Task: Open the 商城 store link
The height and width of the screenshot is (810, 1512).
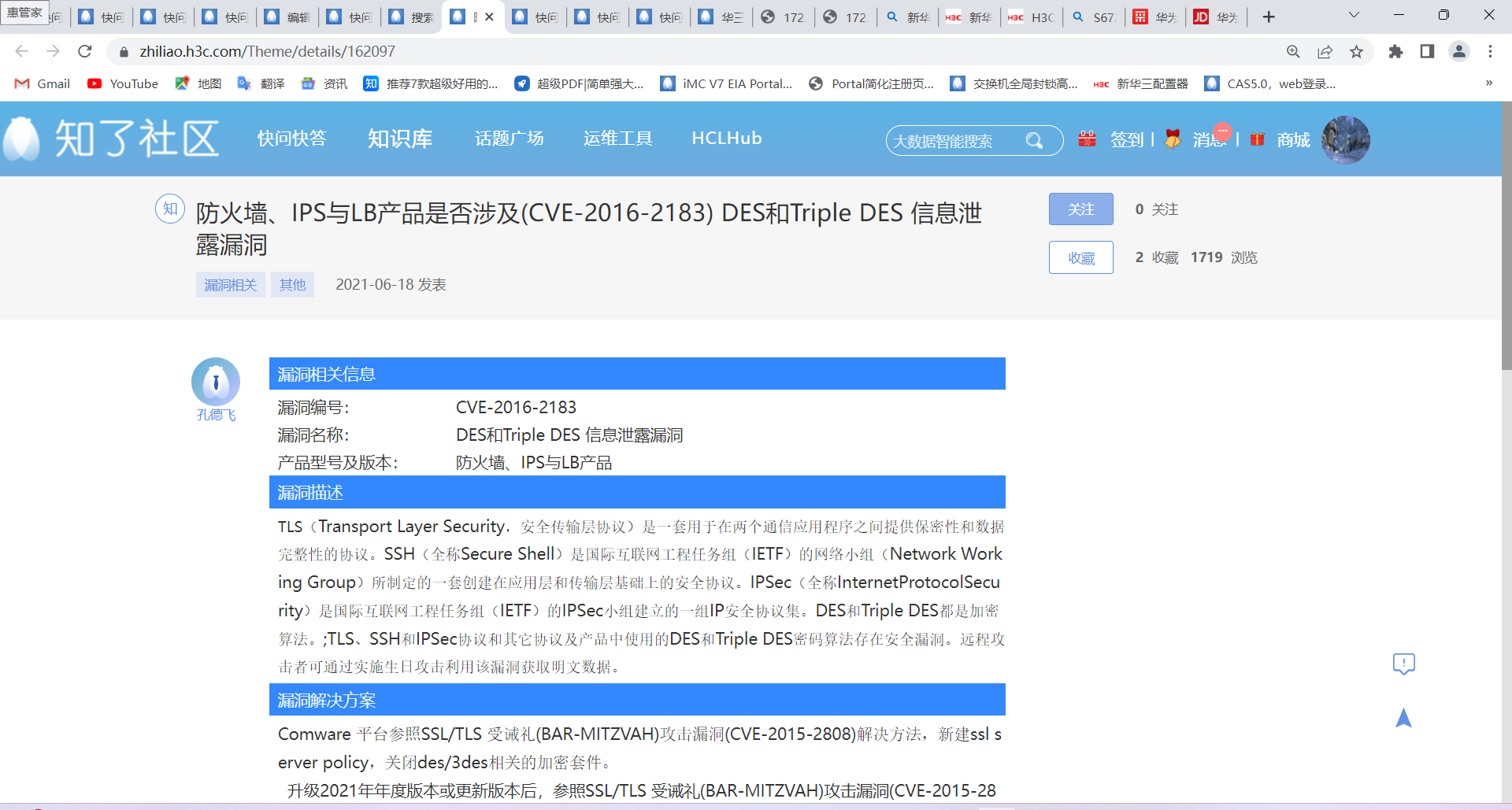Action: point(1293,140)
